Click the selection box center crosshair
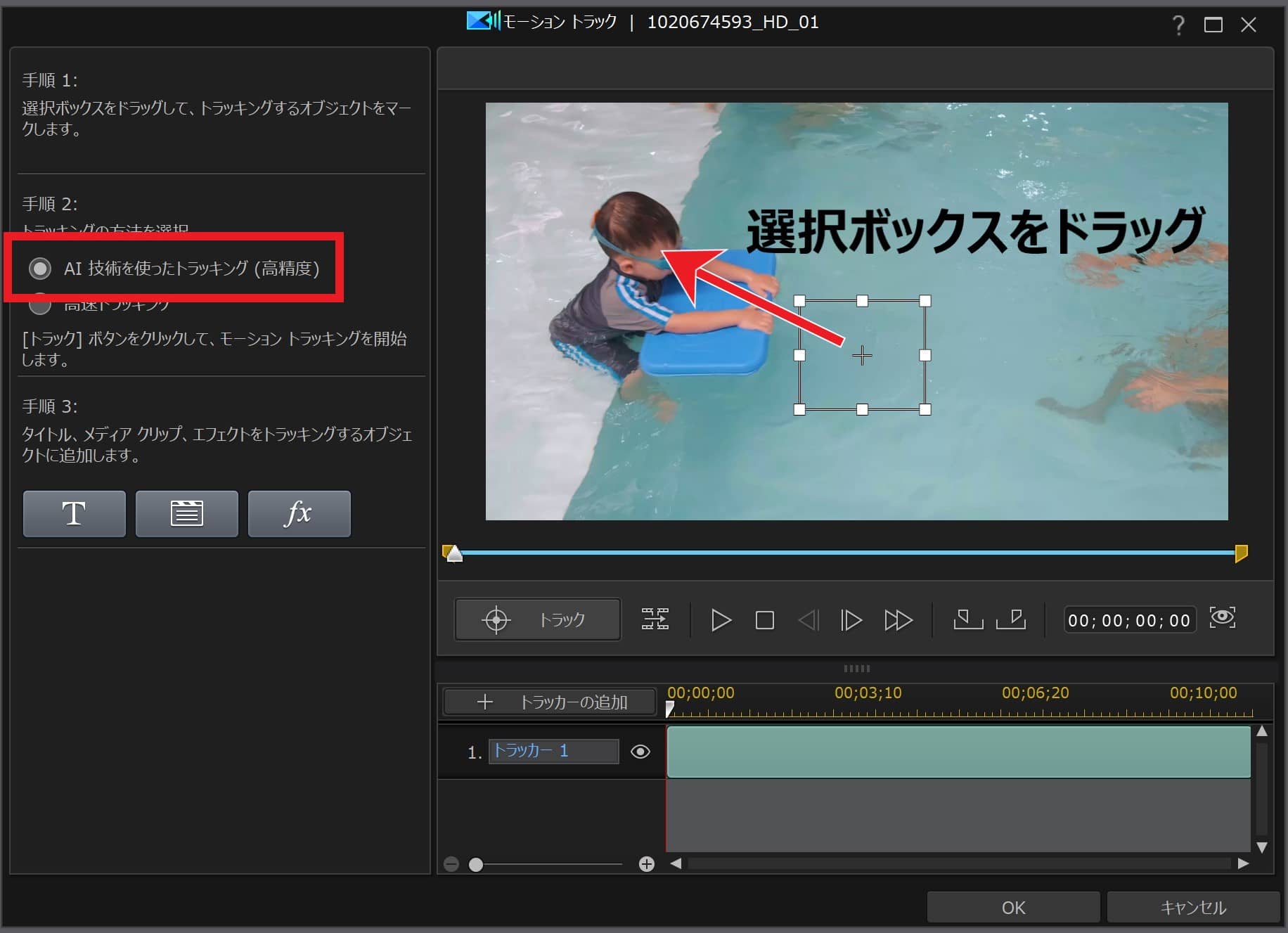Image resolution: width=1288 pixels, height=933 pixels. [x=862, y=356]
